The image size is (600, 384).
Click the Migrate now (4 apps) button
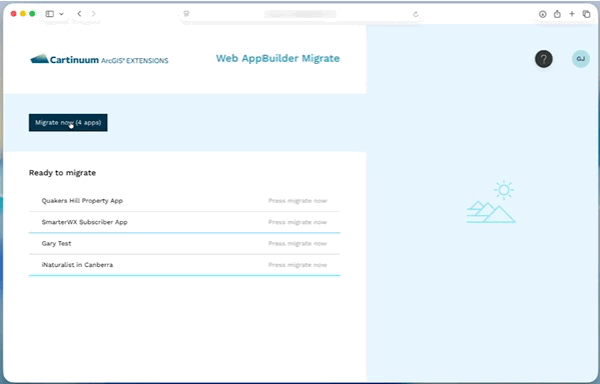pos(68,122)
